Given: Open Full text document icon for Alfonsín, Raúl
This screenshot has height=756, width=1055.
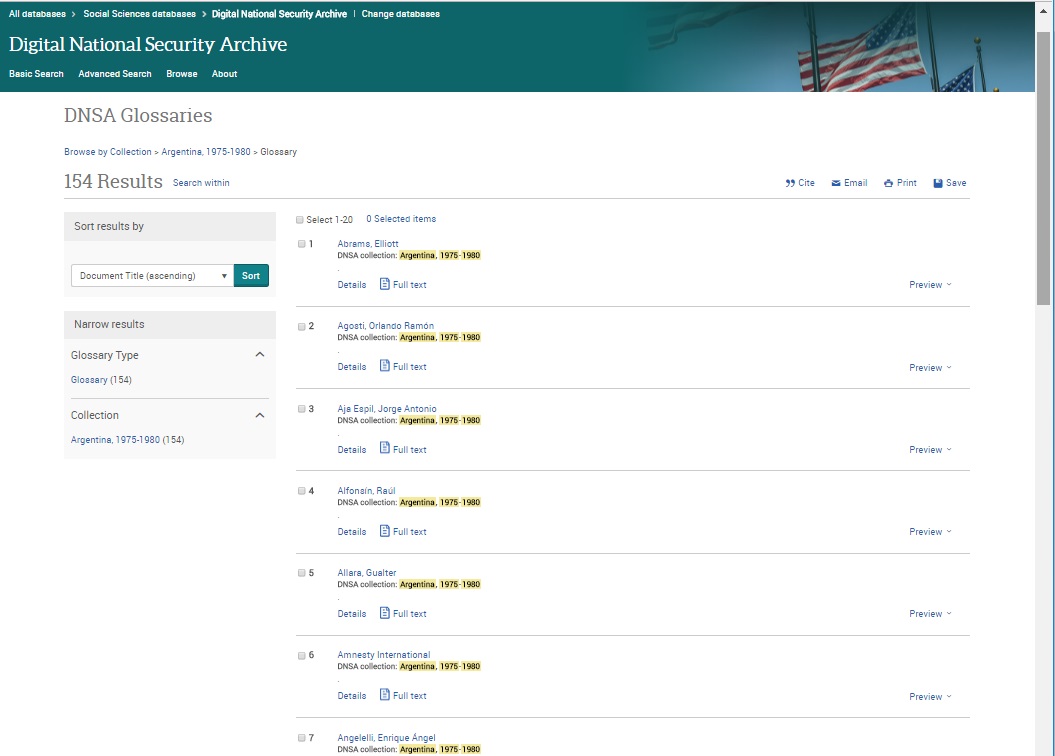Looking at the screenshot, I should 384,531.
